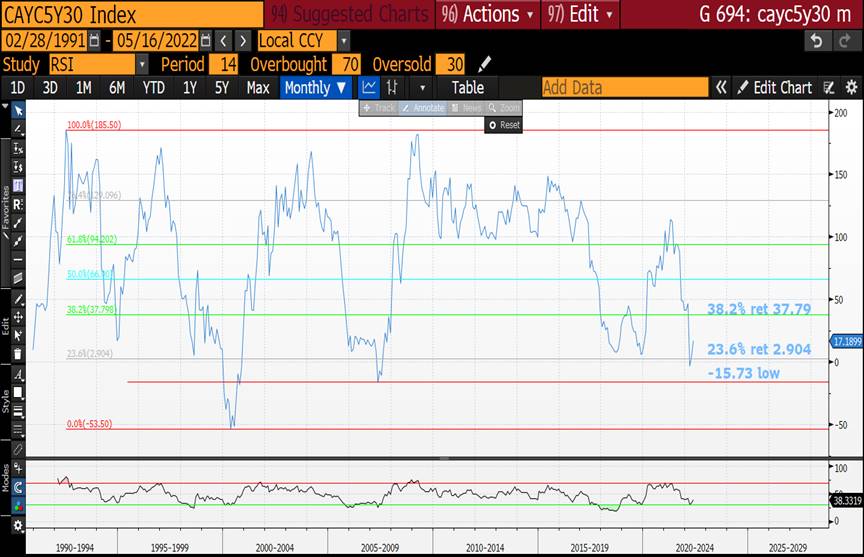Select the 6M range tab
The height and width of the screenshot is (557, 864).
[x=117, y=88]
